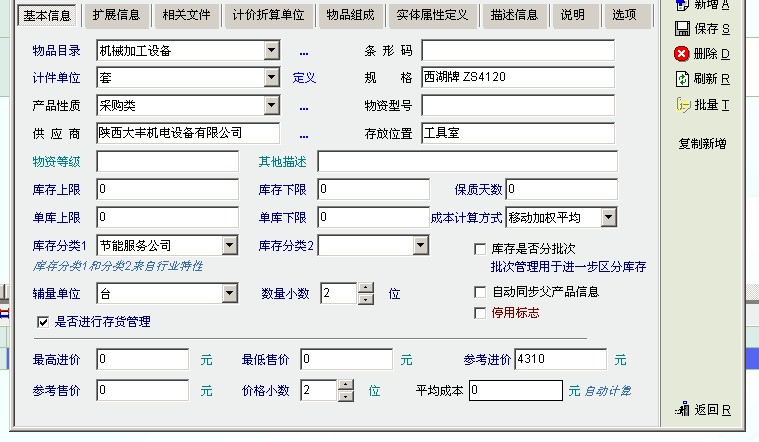Image resolution: width=759 pixels, height=442 pixels.
Task: Click the 批量 (Batch) icon
Action: [x=683, y=104]
